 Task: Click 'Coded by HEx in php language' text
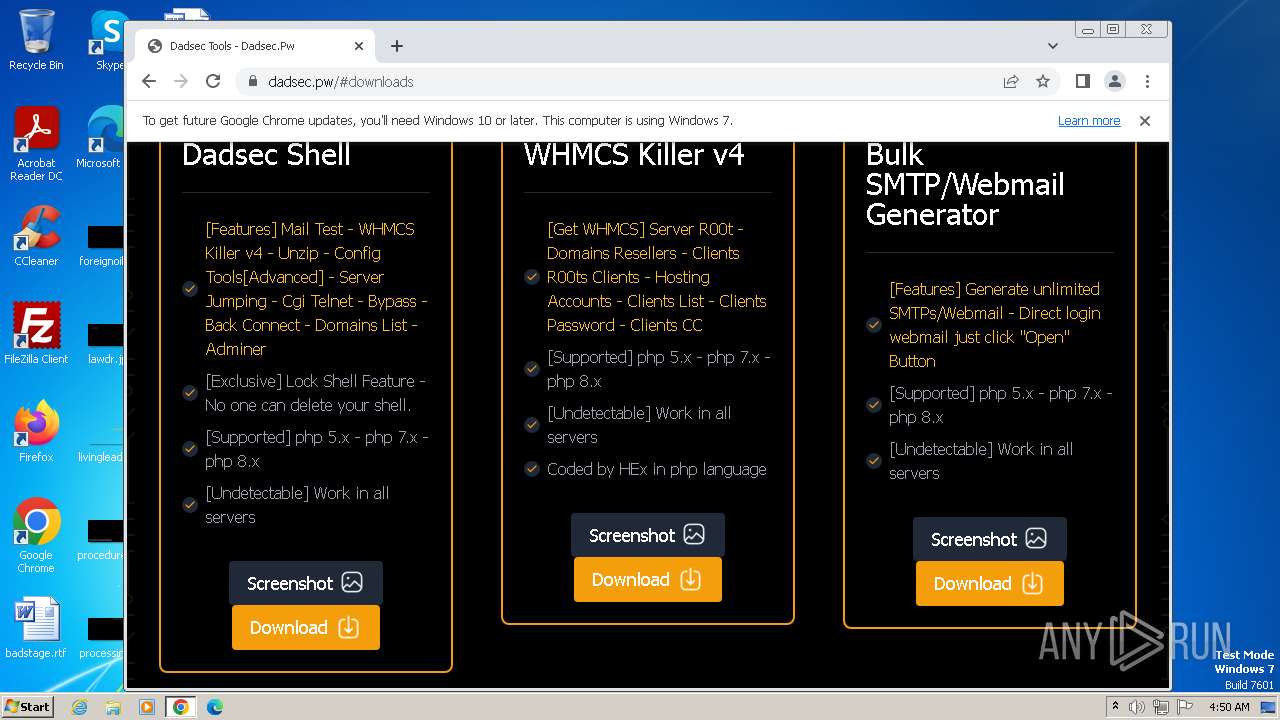(657, 469)
